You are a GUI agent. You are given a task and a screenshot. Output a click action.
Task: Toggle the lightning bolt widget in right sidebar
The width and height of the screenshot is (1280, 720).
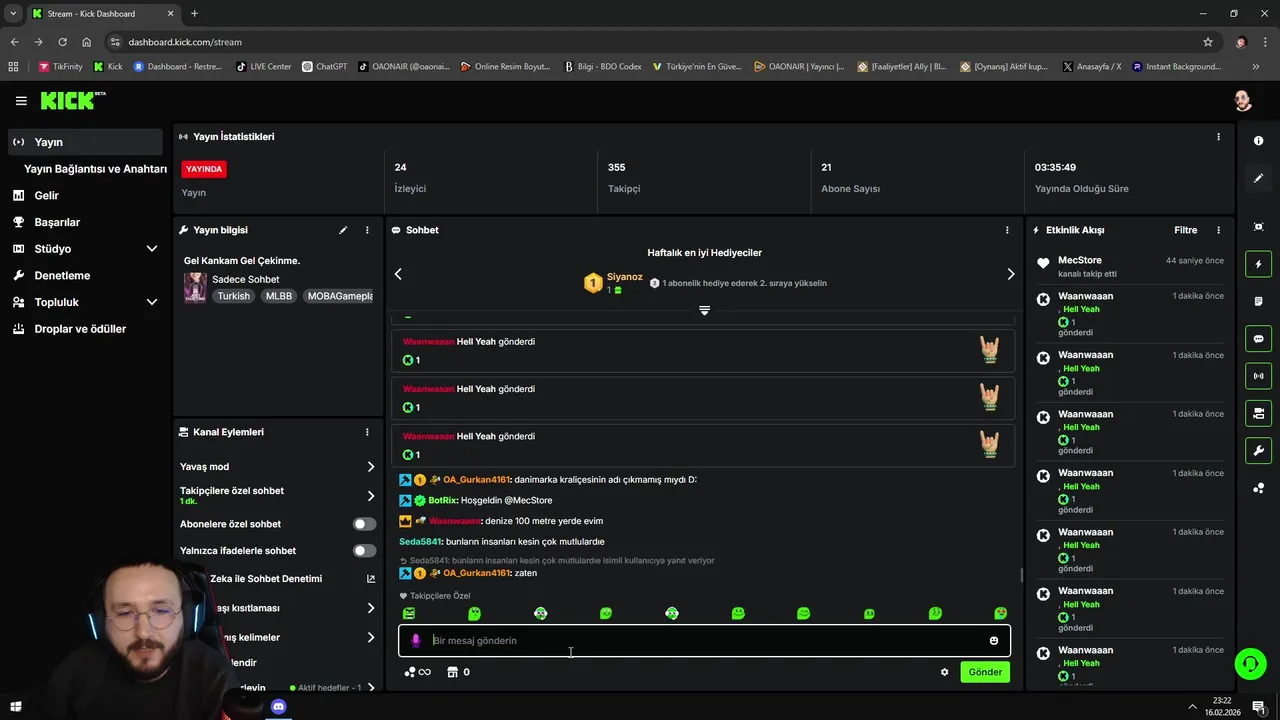(x=1258, y=264)
